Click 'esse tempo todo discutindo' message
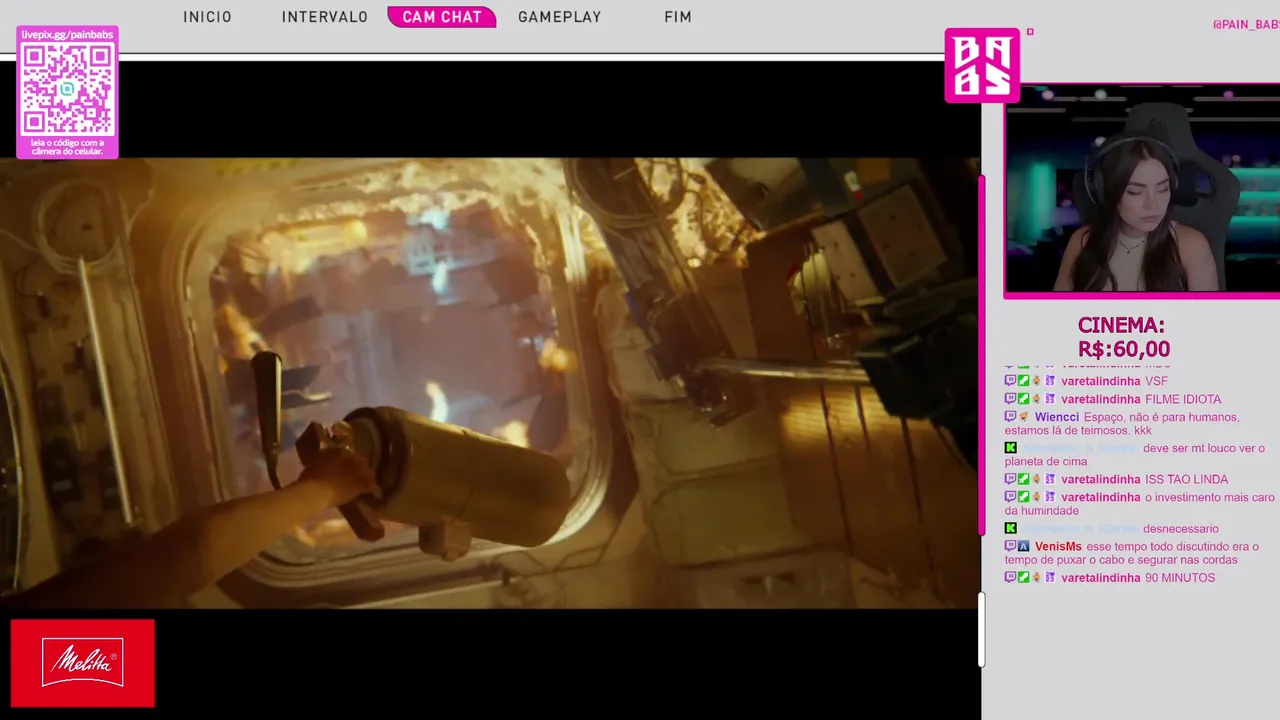Screen dimensions: 1280x720 pyautogui.click(x=1132, y=553)
